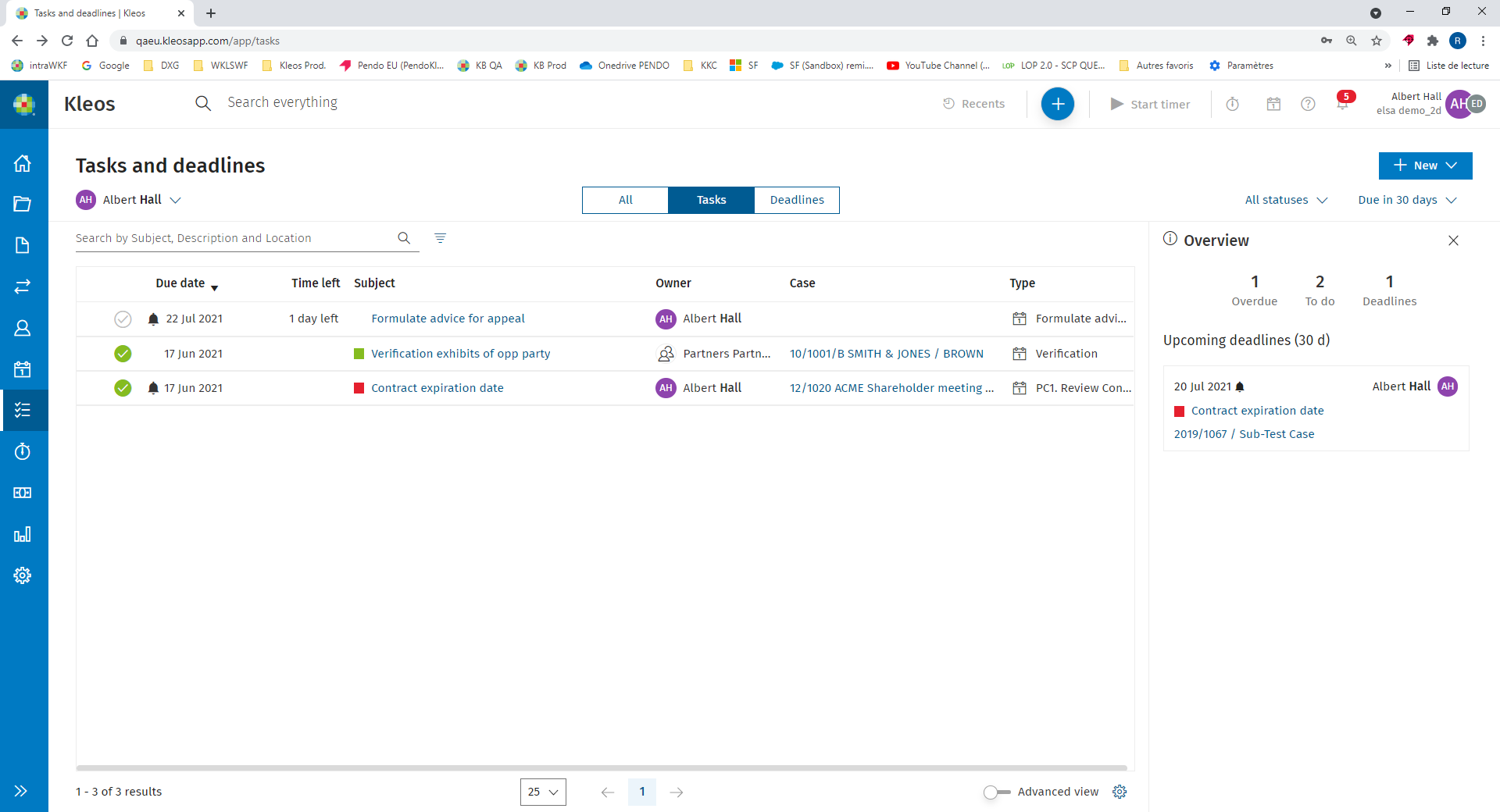Viewport: 1500px width, 812px height.
Task: Click the blue plus quick-add button
Action: click(1057, 104)
